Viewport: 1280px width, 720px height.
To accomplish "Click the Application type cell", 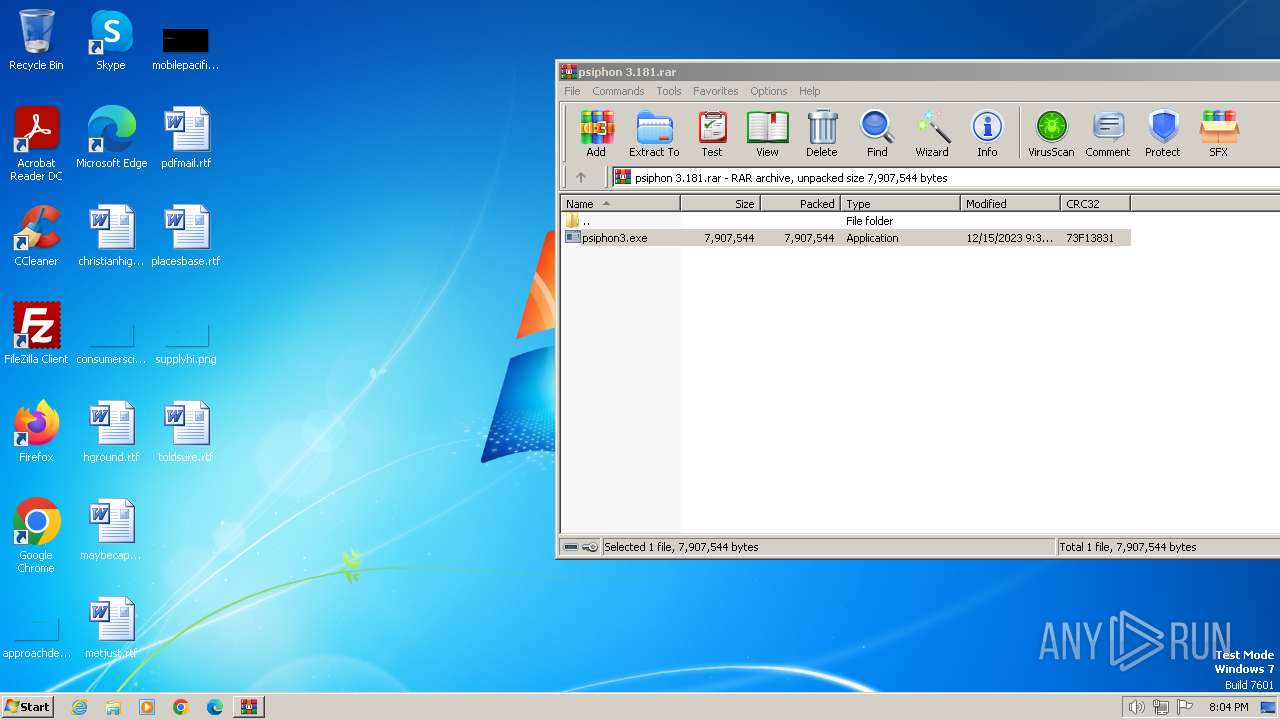I will click(872, 238).
